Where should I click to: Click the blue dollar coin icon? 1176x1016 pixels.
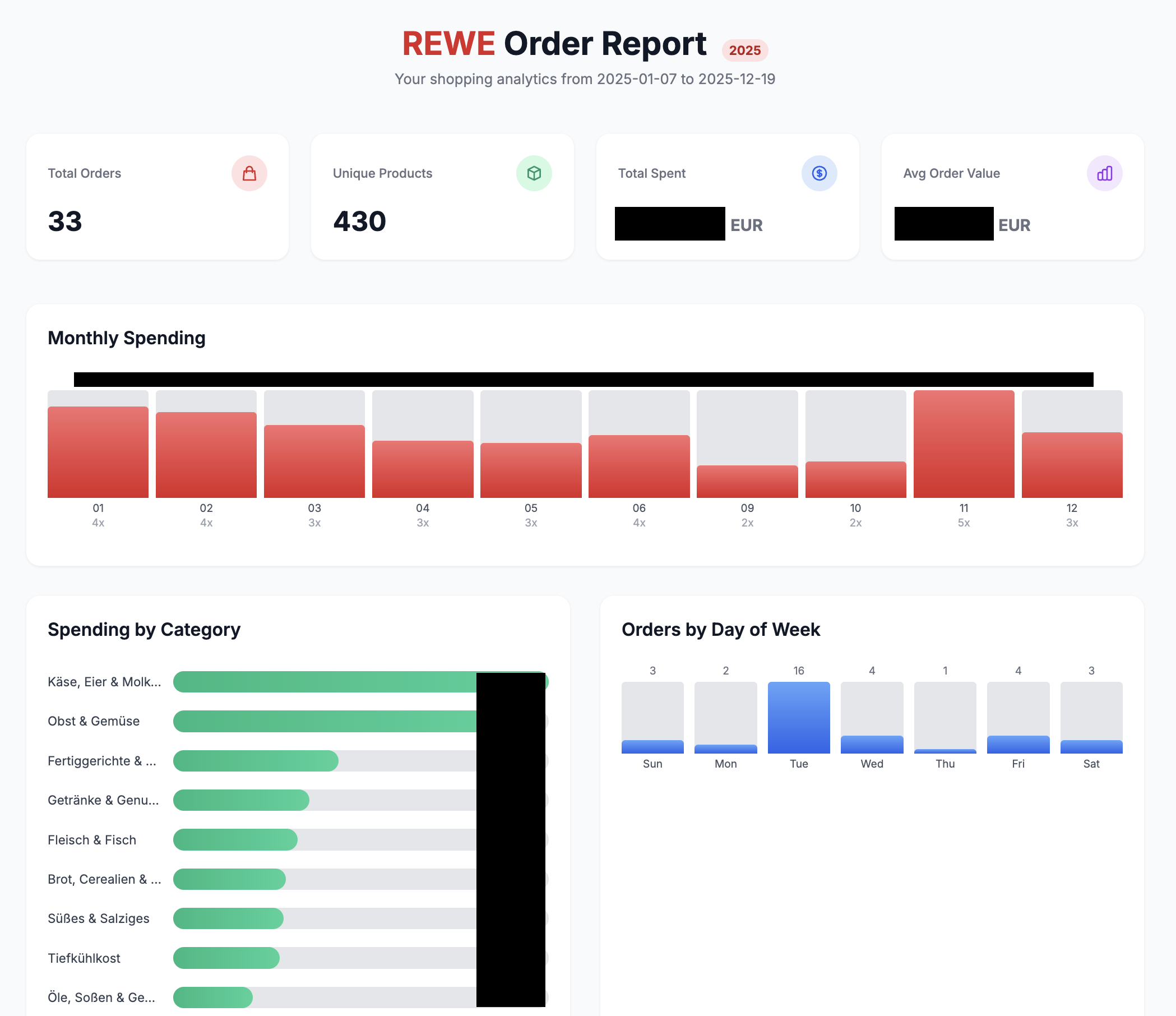[x=819, y=173]
